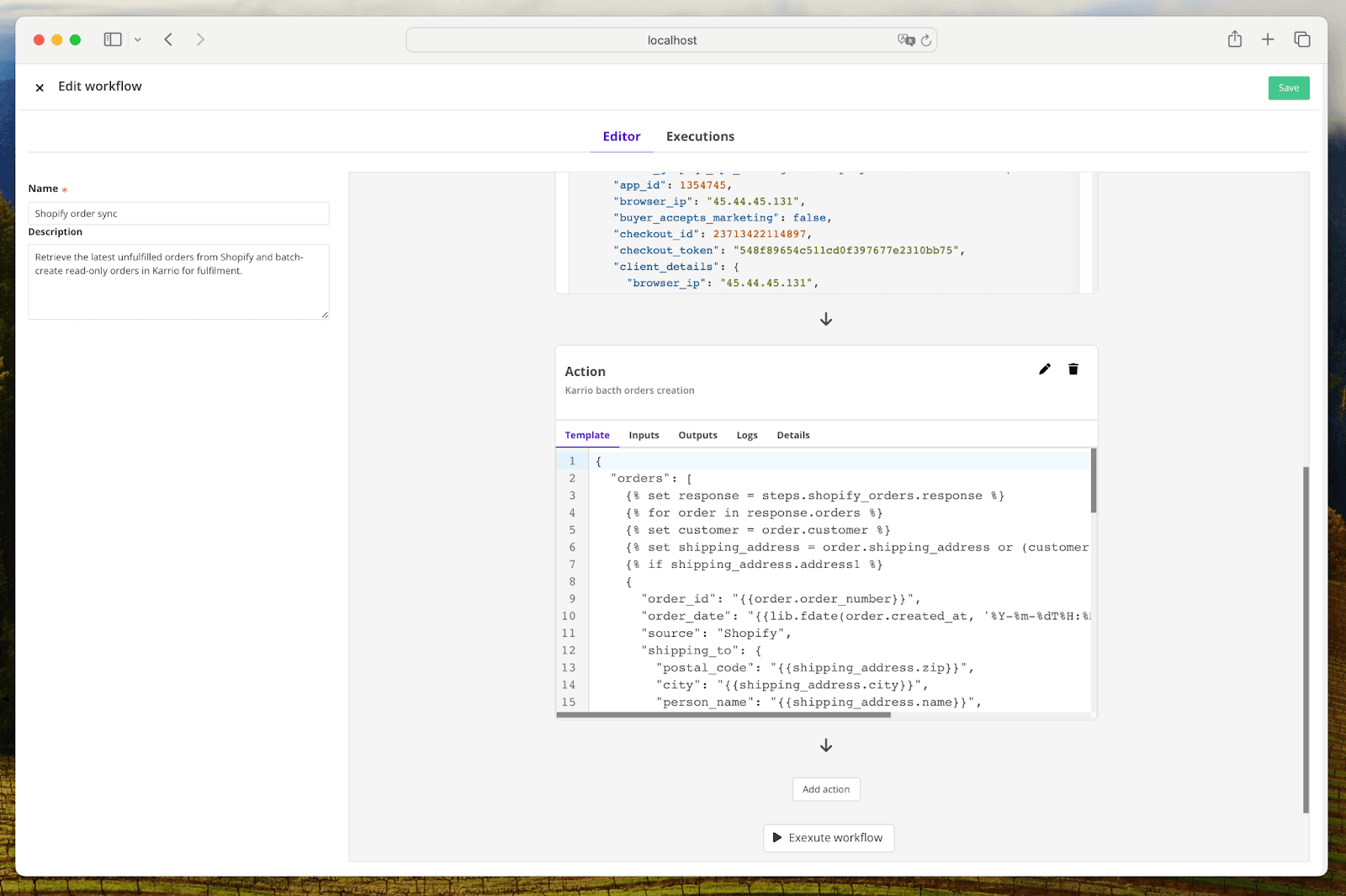Add a new action to the workflow
The height and width of the screenshot is (896, 1346).
tap(825, 789)
